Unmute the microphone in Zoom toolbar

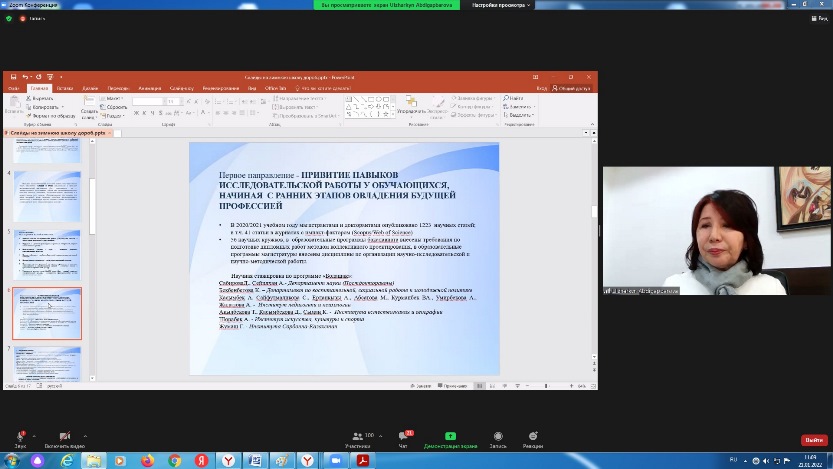21,435
